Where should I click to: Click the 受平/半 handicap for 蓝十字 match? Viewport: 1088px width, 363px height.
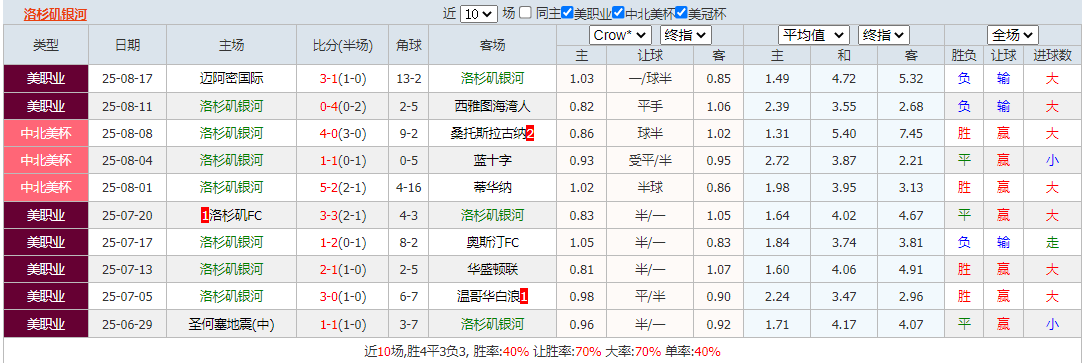coord(650,160)
